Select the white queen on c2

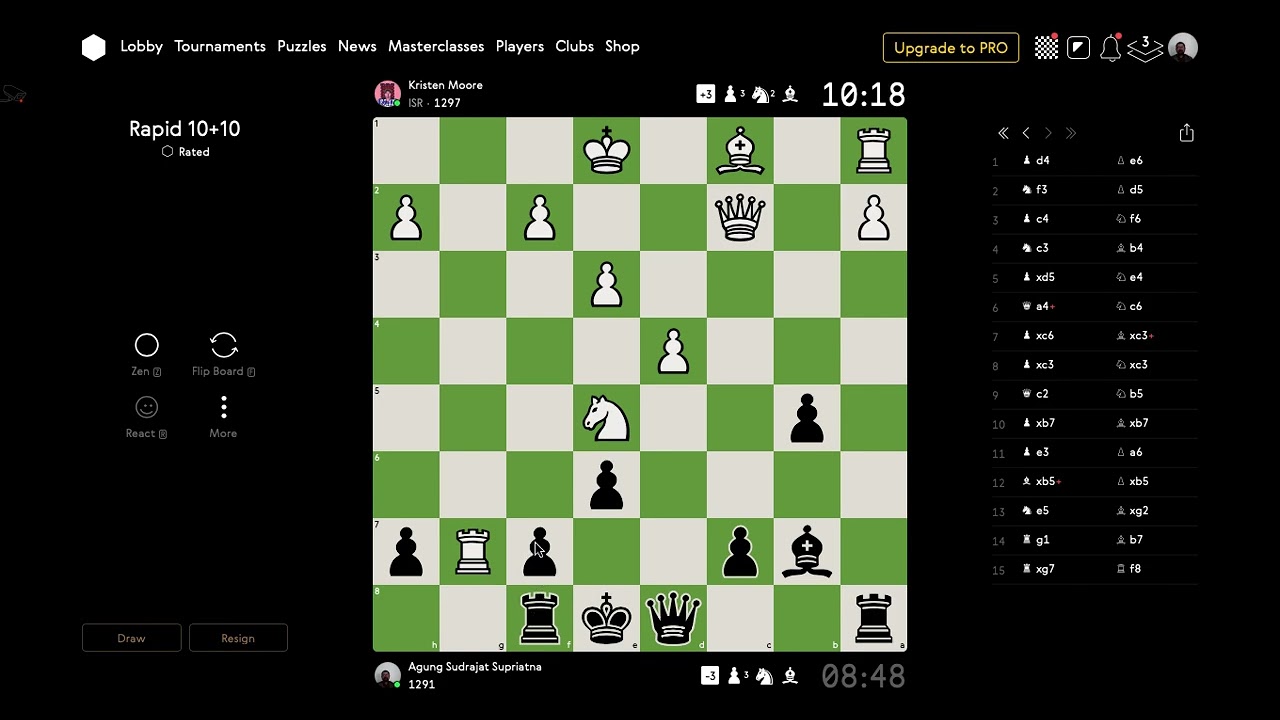[x=740, y=218]
